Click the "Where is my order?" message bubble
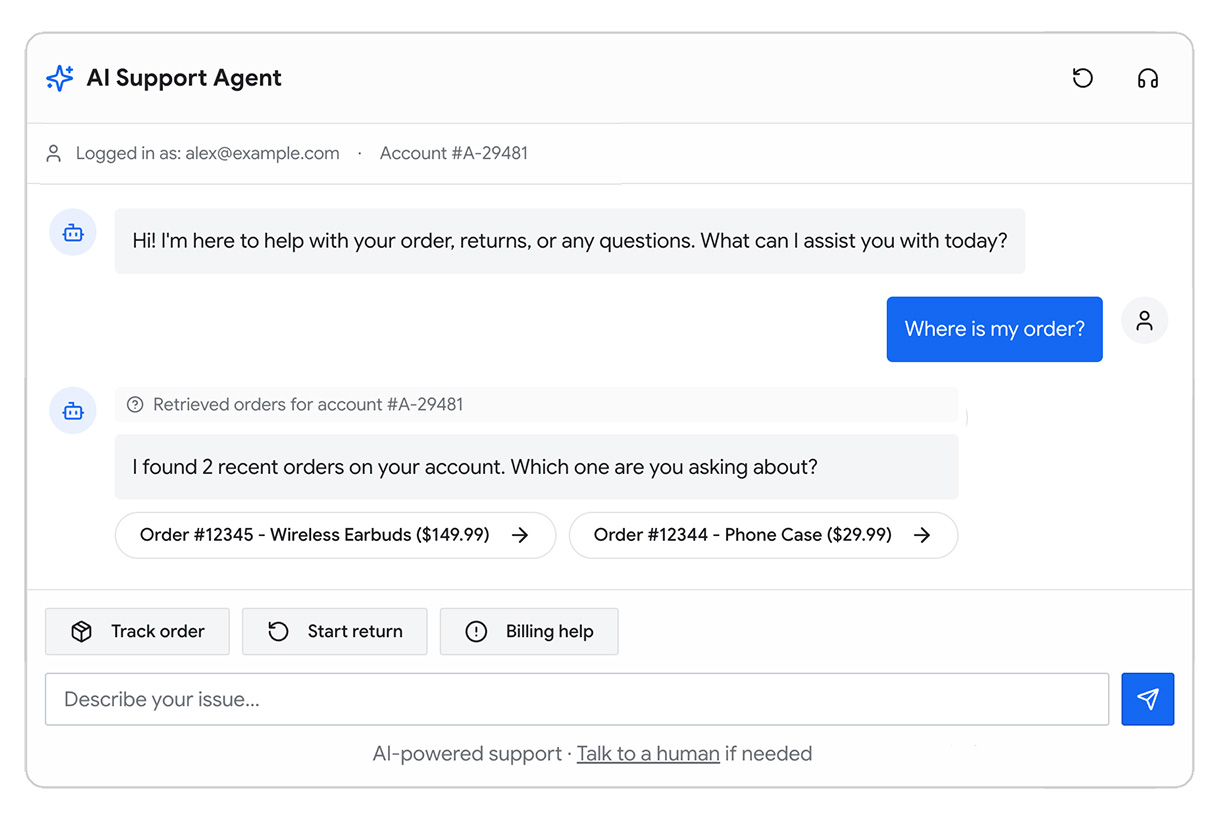 click(x=994, y=329)
